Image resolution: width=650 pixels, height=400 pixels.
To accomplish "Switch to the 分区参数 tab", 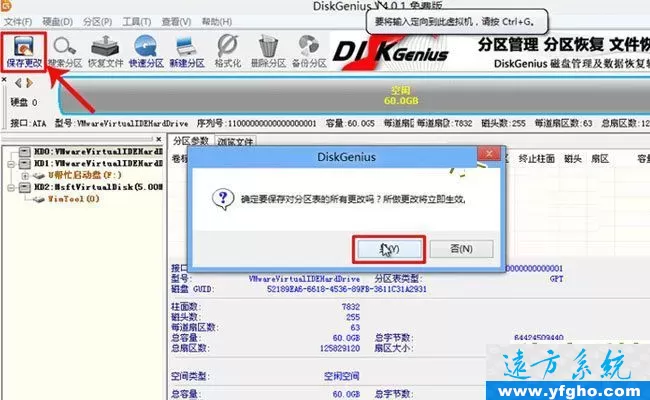I will (191, 141).
